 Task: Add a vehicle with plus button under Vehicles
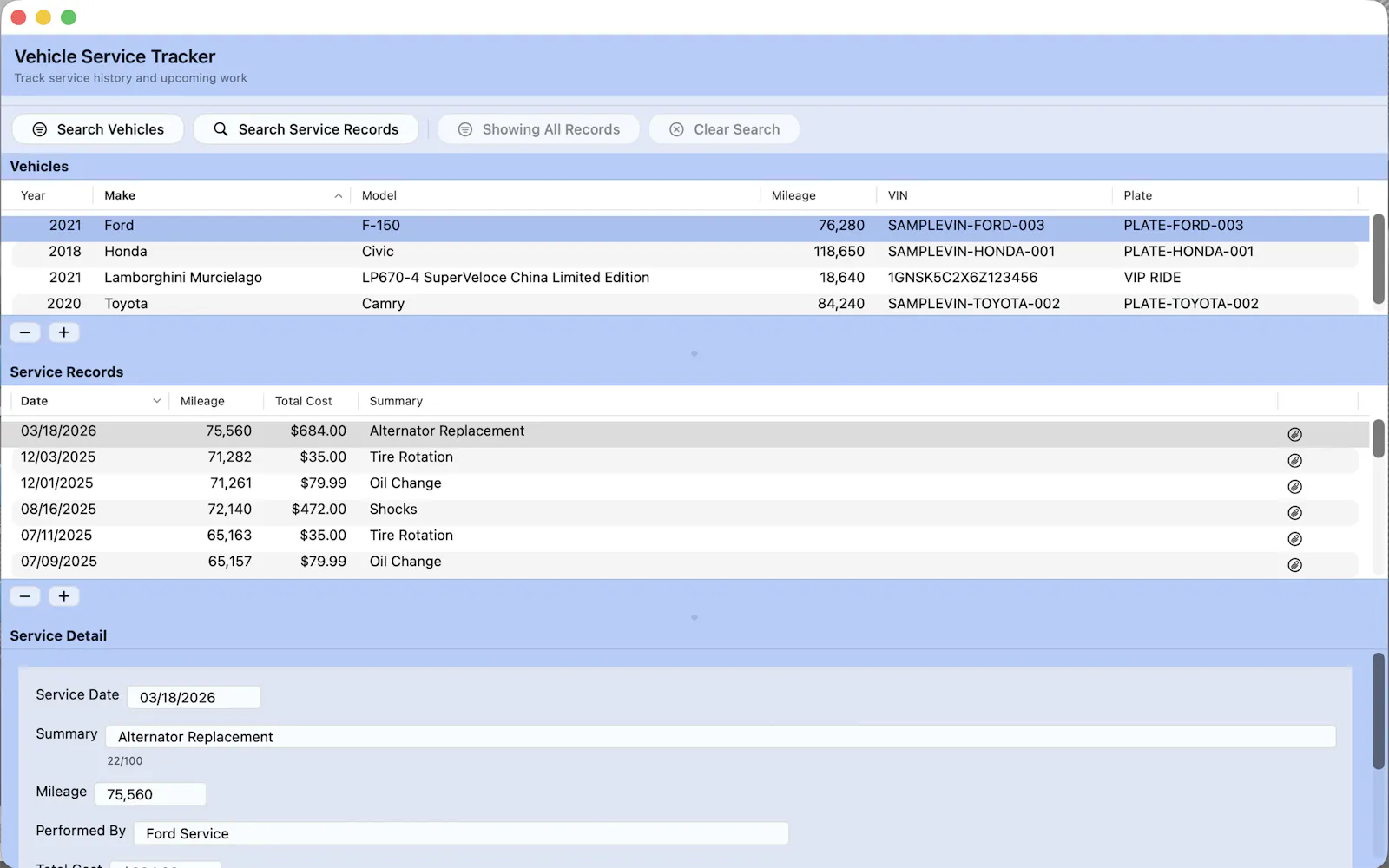(x=64, y=332)
